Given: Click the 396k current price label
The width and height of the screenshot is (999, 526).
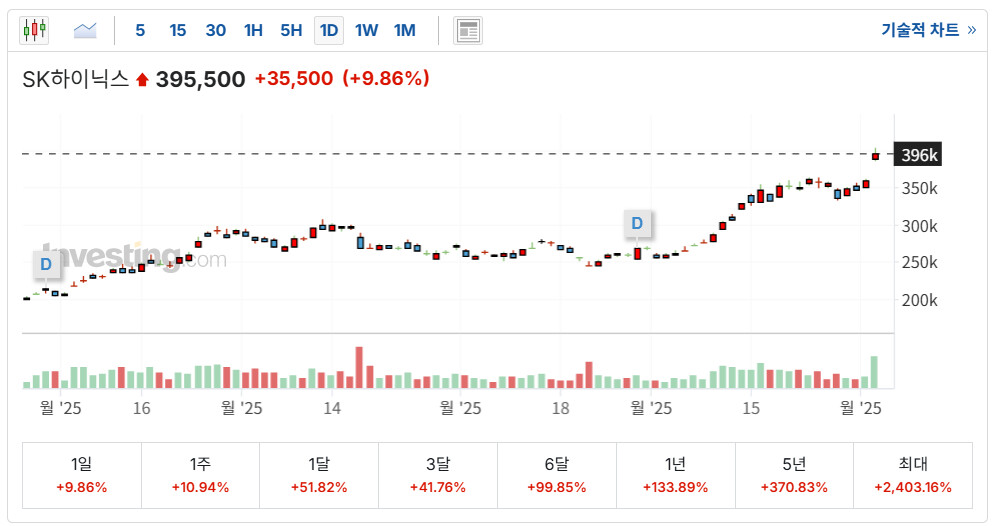Looking at the screenshot, I should [x=918, y=155].
